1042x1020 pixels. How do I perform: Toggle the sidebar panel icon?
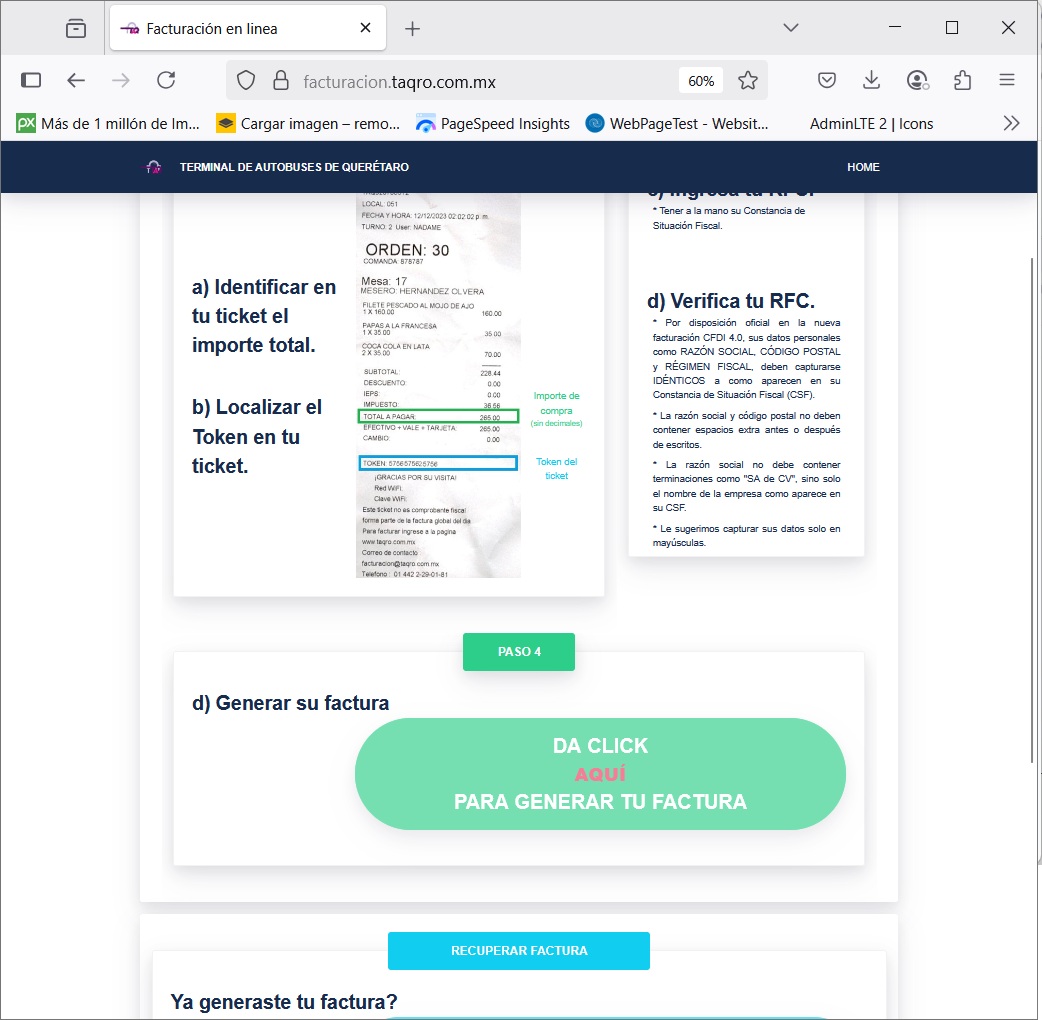click(31, 81)
